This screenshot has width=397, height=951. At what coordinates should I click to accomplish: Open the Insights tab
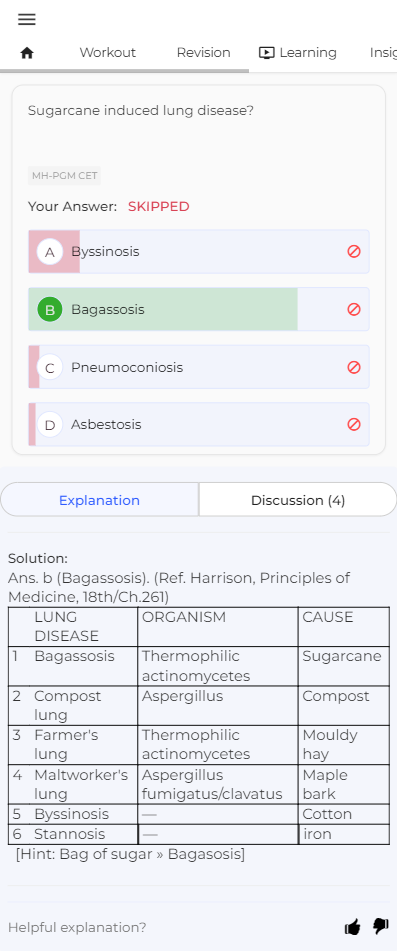[383, 53]
